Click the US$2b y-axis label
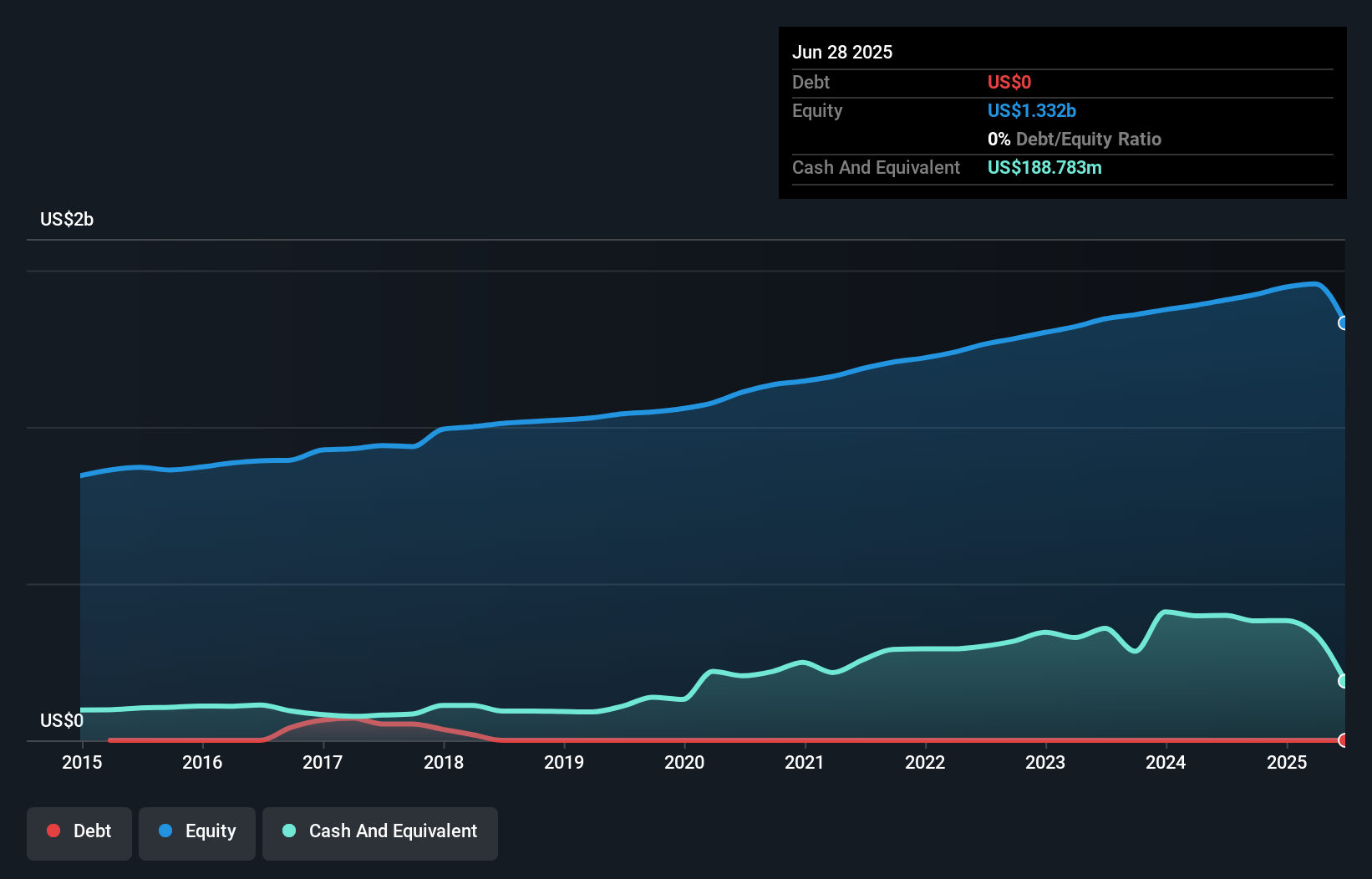1372x879 pixels. (x=67, y=220)
